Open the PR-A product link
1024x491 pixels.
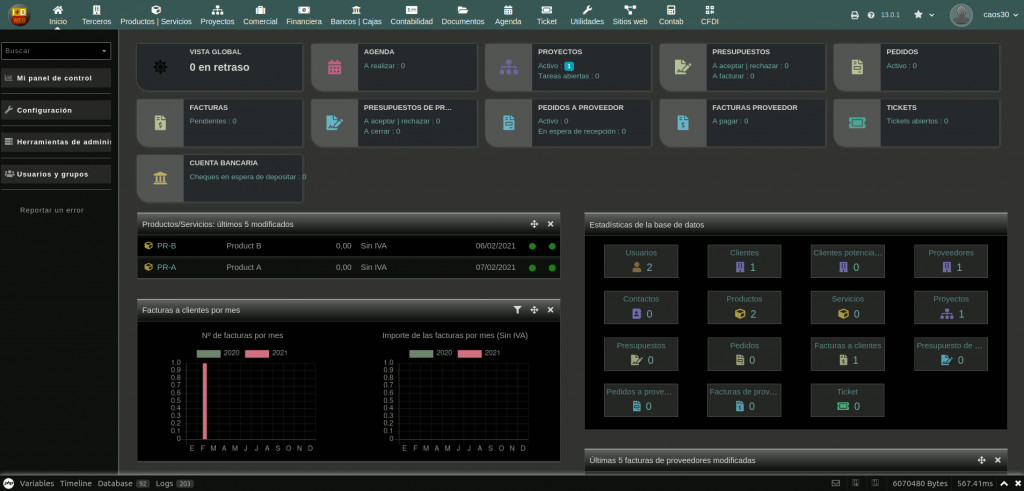coord(166,267)
